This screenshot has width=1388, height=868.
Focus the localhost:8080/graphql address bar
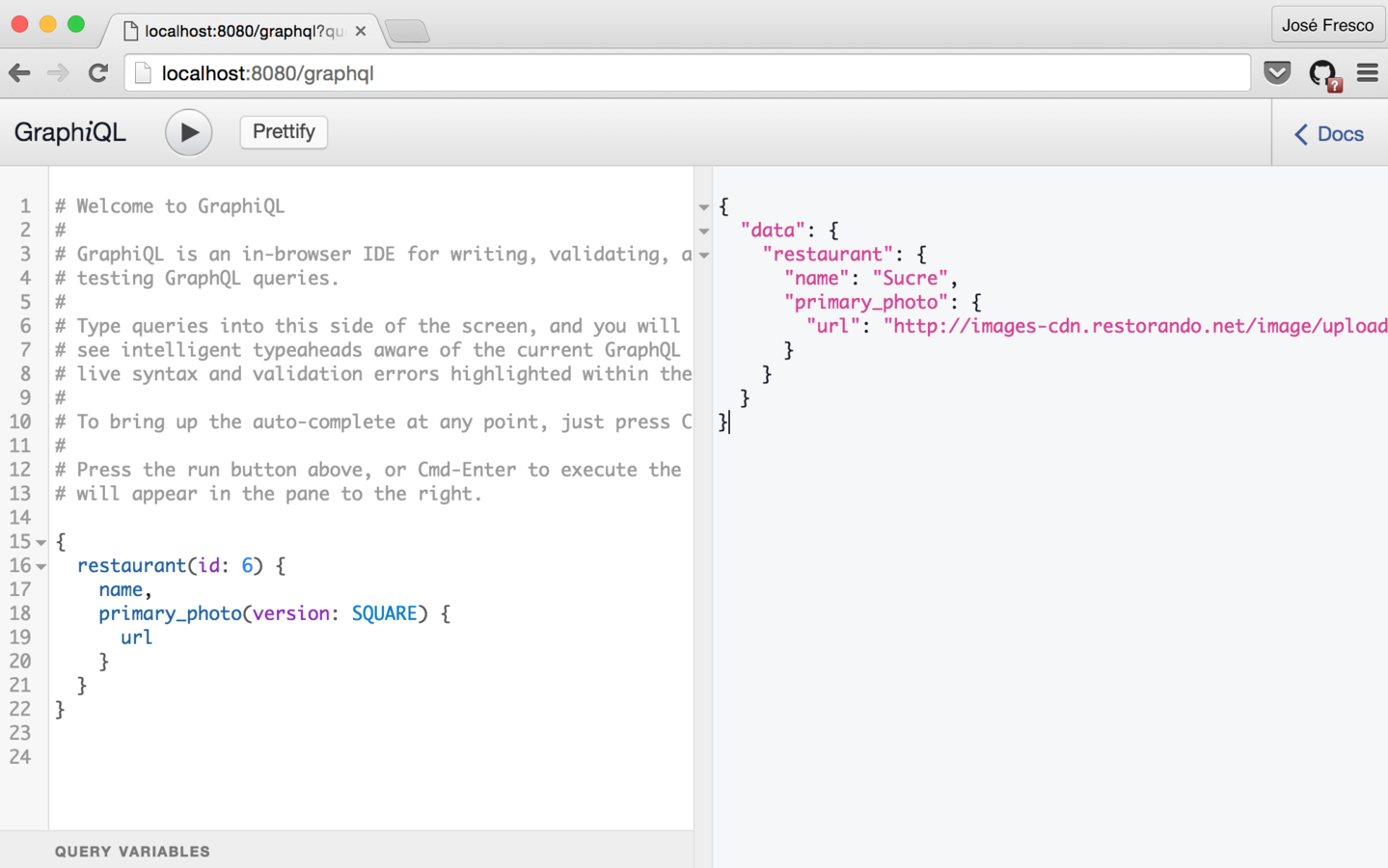[x=687, y=73]
